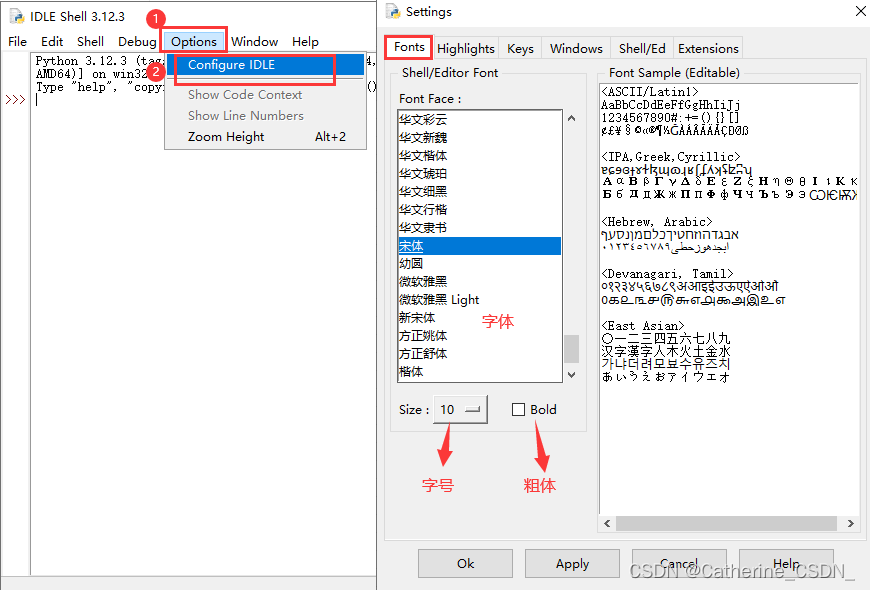
Task: Open the font Size dropdown
Action: (x=461, y=410)
